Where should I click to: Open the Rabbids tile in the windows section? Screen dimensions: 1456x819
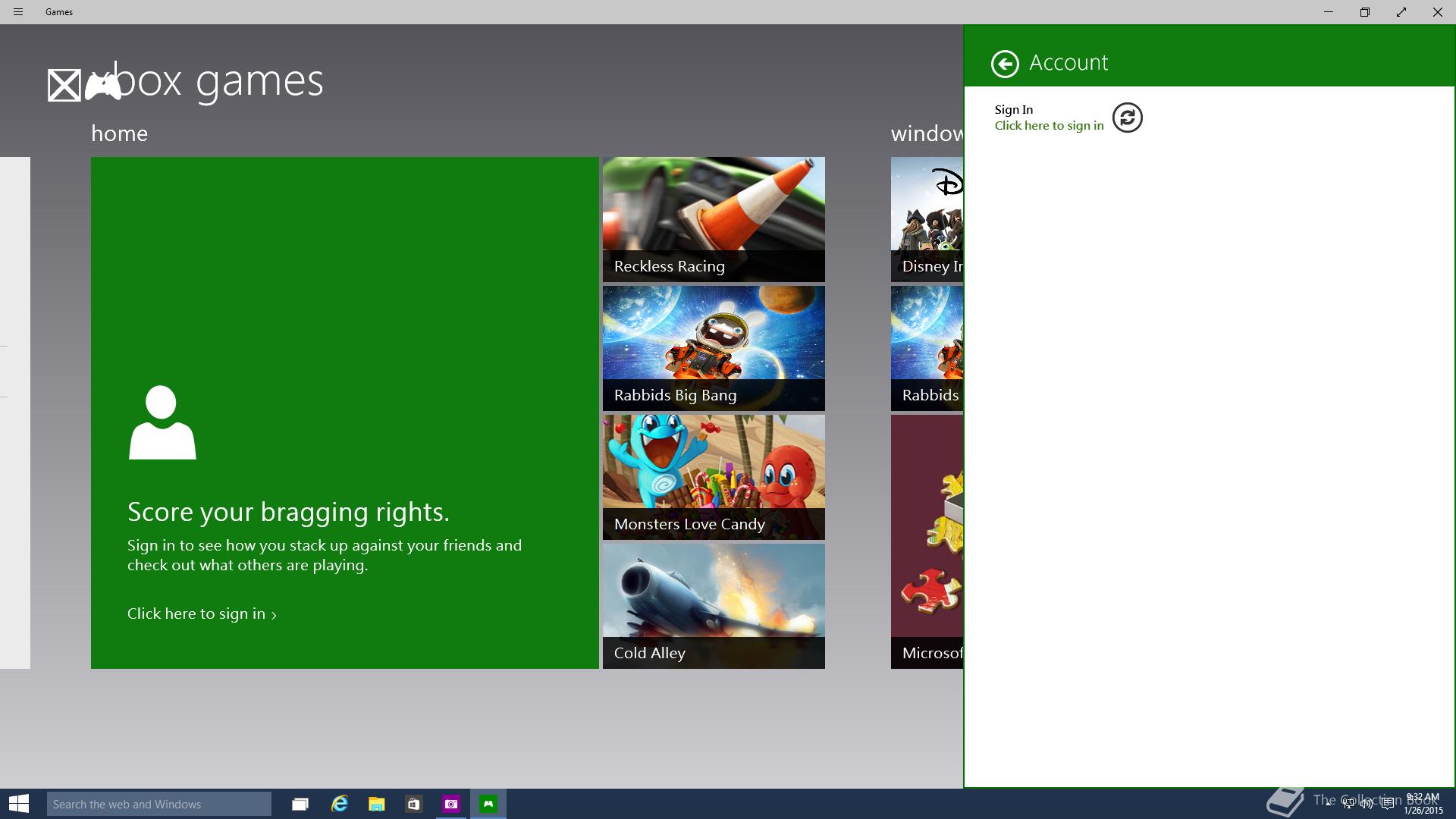(x=927, y=348)
